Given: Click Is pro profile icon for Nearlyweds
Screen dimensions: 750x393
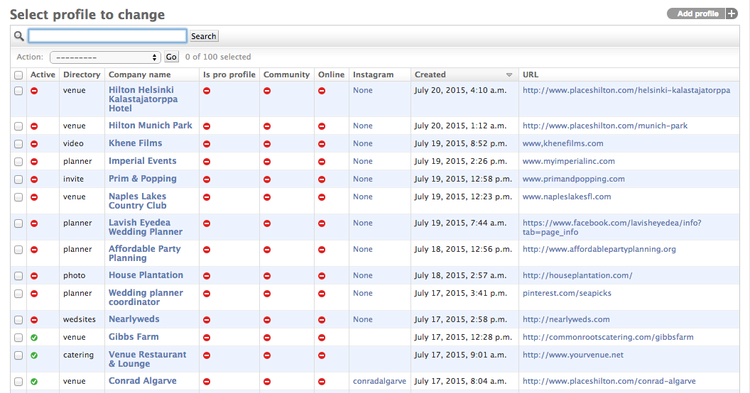Looking at the screenshot, I should click(207, 320).
